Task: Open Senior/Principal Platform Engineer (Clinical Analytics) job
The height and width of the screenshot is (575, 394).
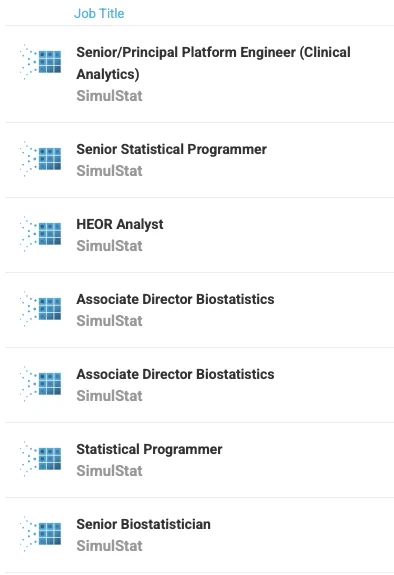Action: point(214,63)
